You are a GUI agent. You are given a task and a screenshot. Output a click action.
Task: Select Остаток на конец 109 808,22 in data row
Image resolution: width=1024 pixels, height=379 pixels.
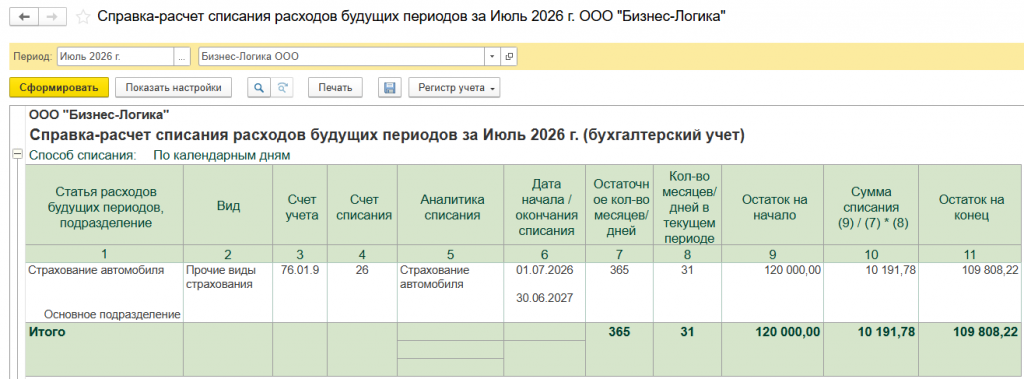(989, 270)
